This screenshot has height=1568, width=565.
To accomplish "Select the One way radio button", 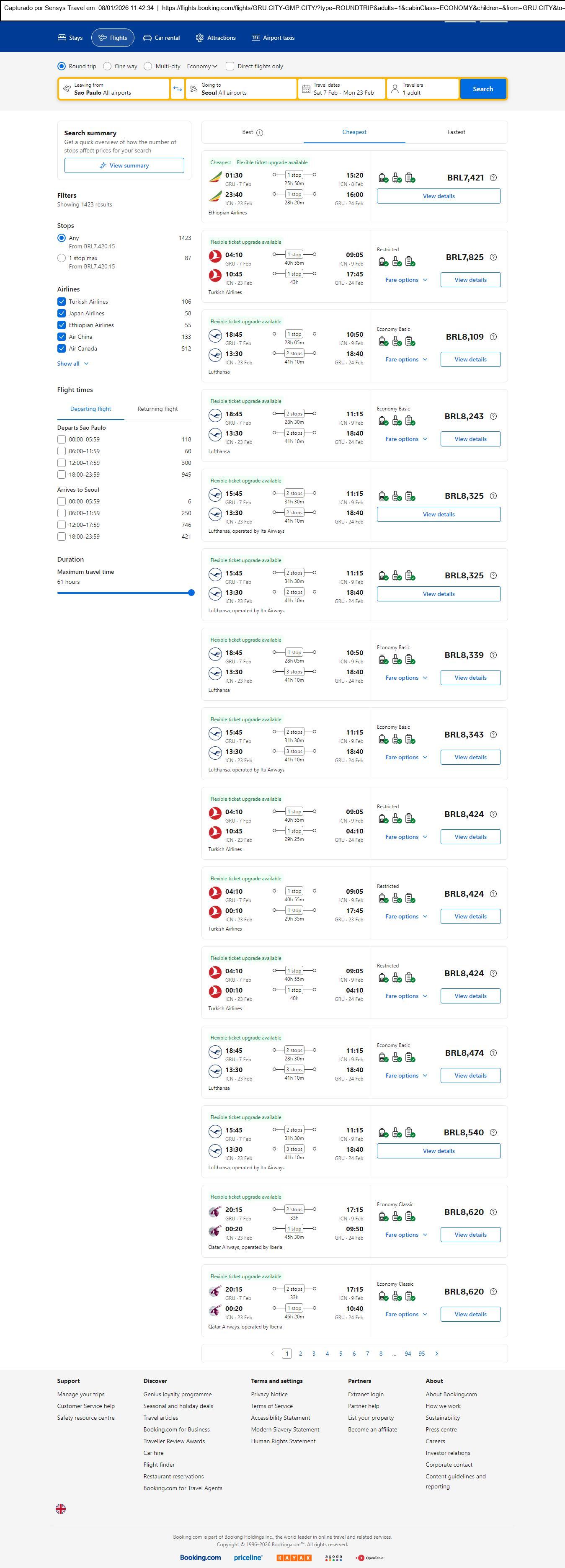I will click(x=107, y=66).
